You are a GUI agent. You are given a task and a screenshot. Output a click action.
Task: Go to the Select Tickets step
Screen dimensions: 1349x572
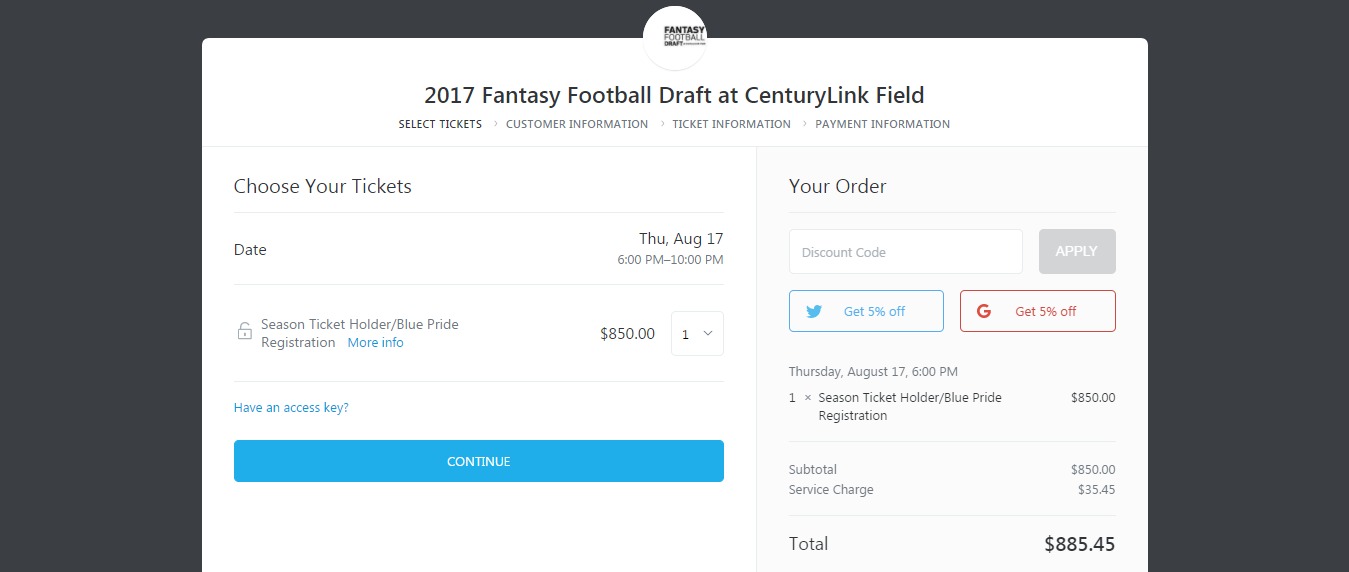click(x=440, y=124)
